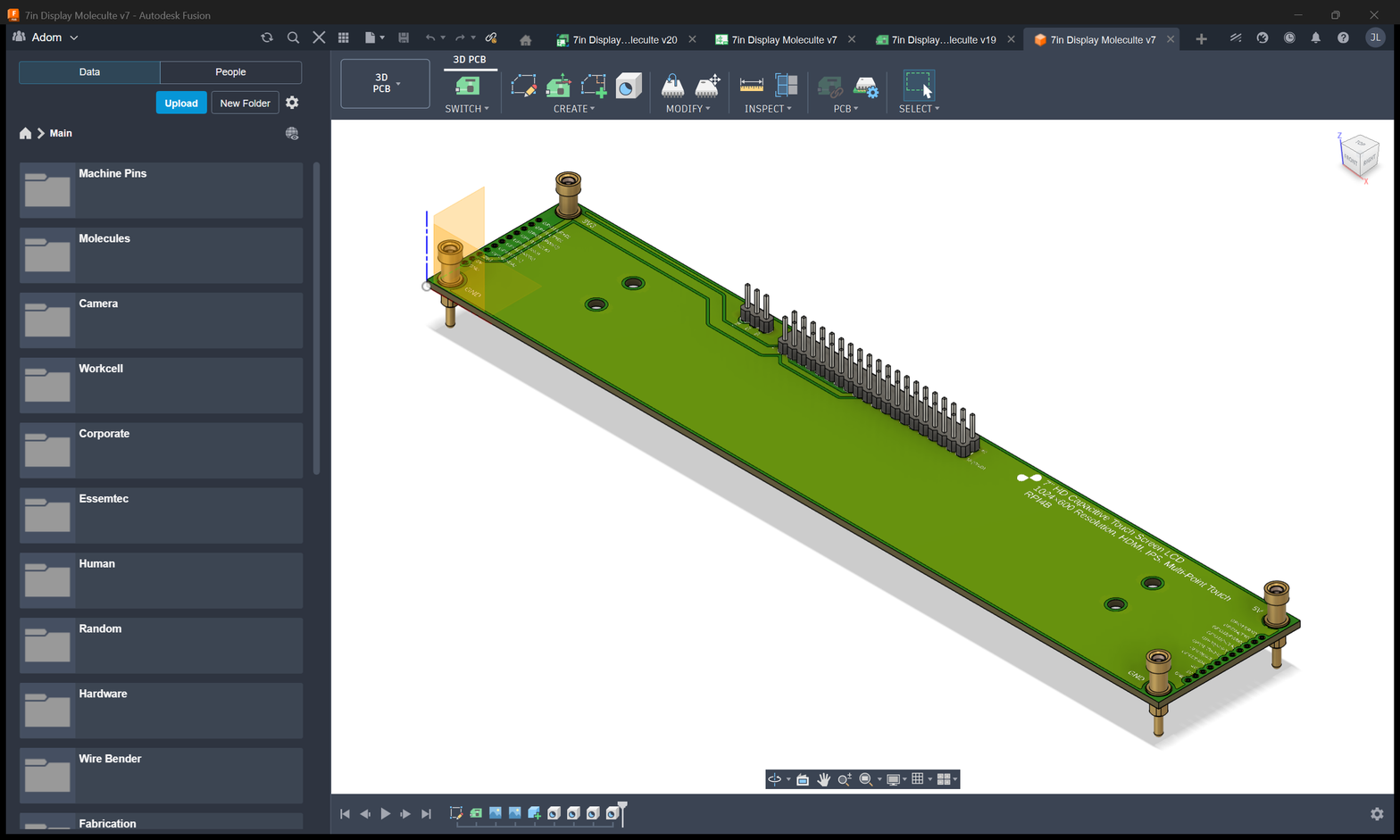
Task: Click the Upload button
Action: (x=181, y=103)
